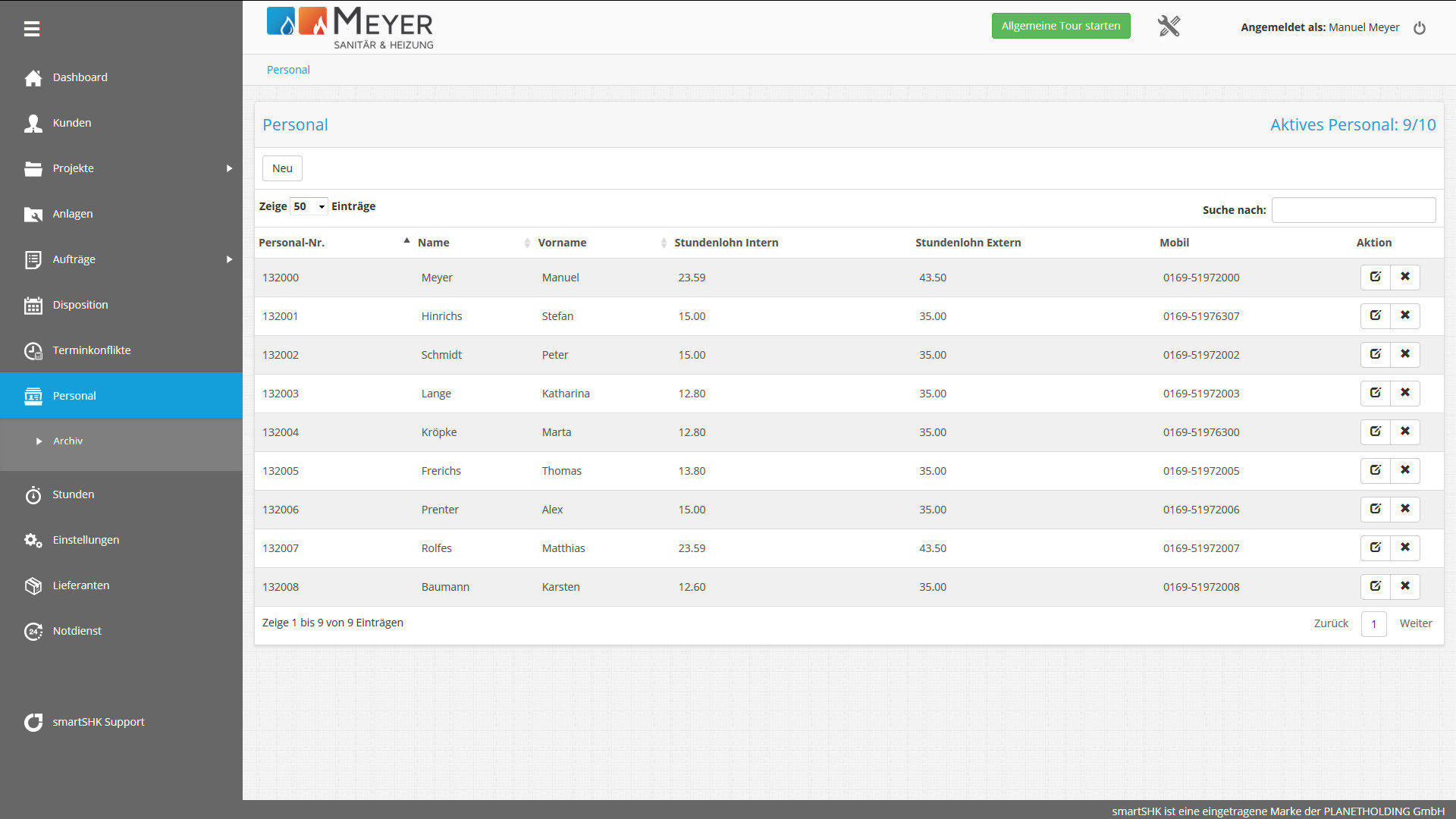Open Dashboard via house icon
The height and width of the screenshot is (819, 1456).
coord(33,77)
